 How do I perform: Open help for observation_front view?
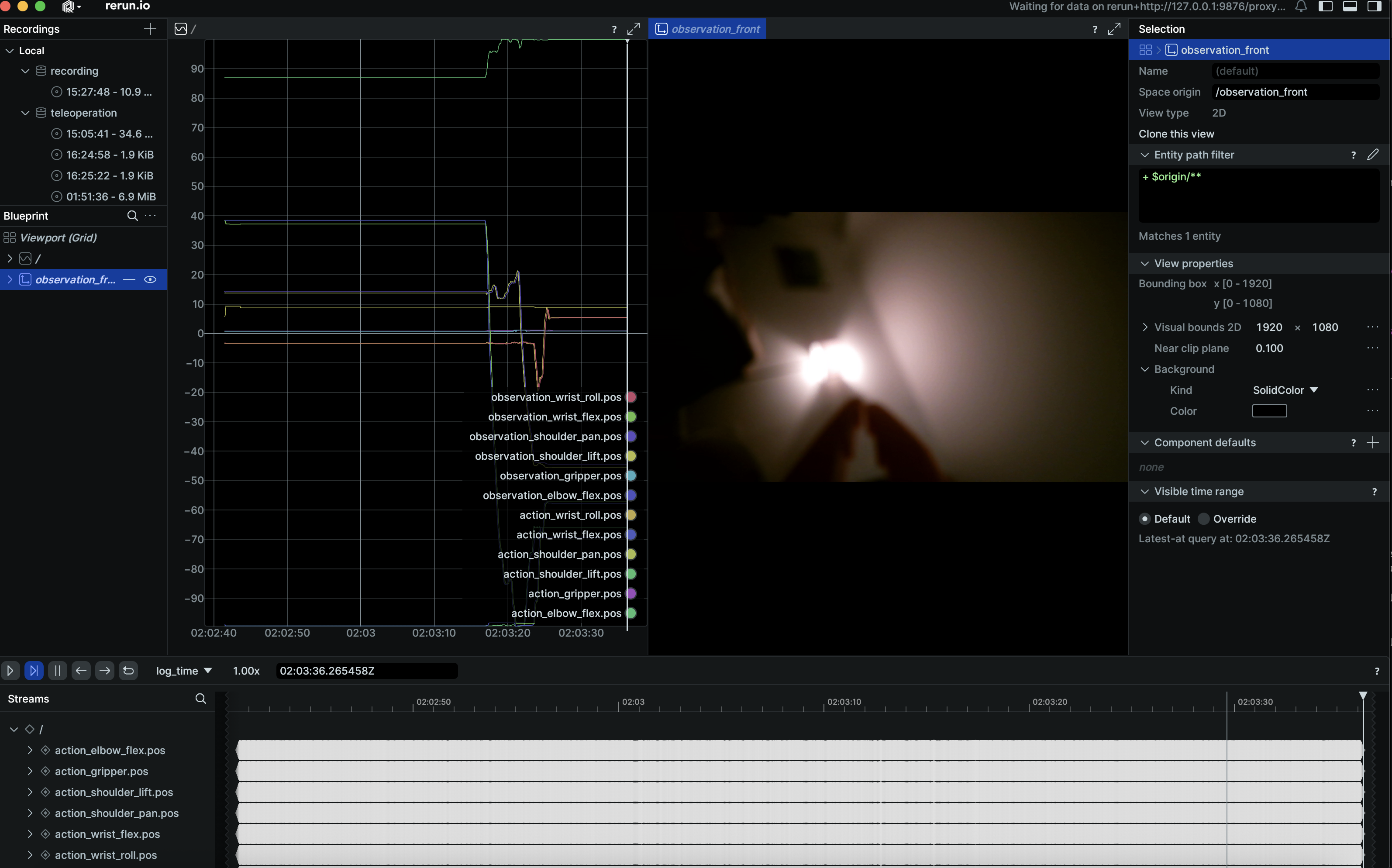pos(1095,29)
